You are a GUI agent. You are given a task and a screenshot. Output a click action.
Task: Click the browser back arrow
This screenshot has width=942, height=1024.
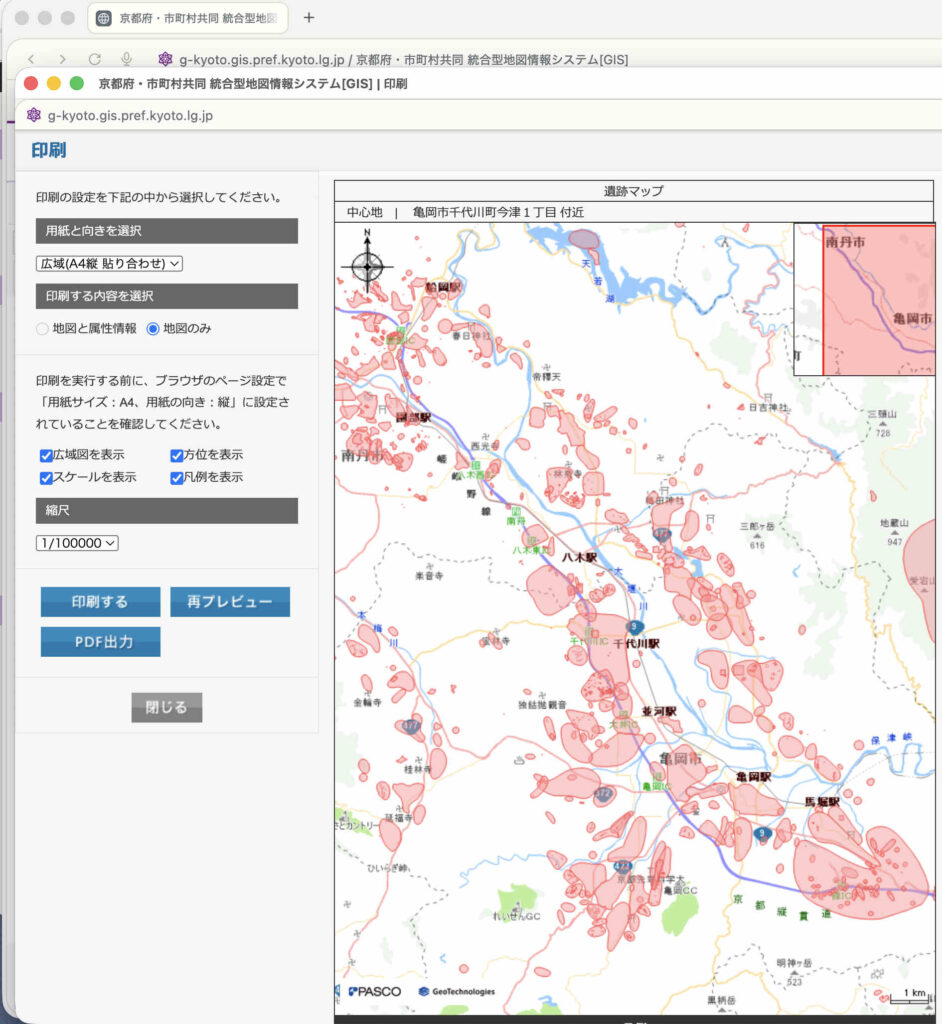pyautogui.click(x=31, y=60)
